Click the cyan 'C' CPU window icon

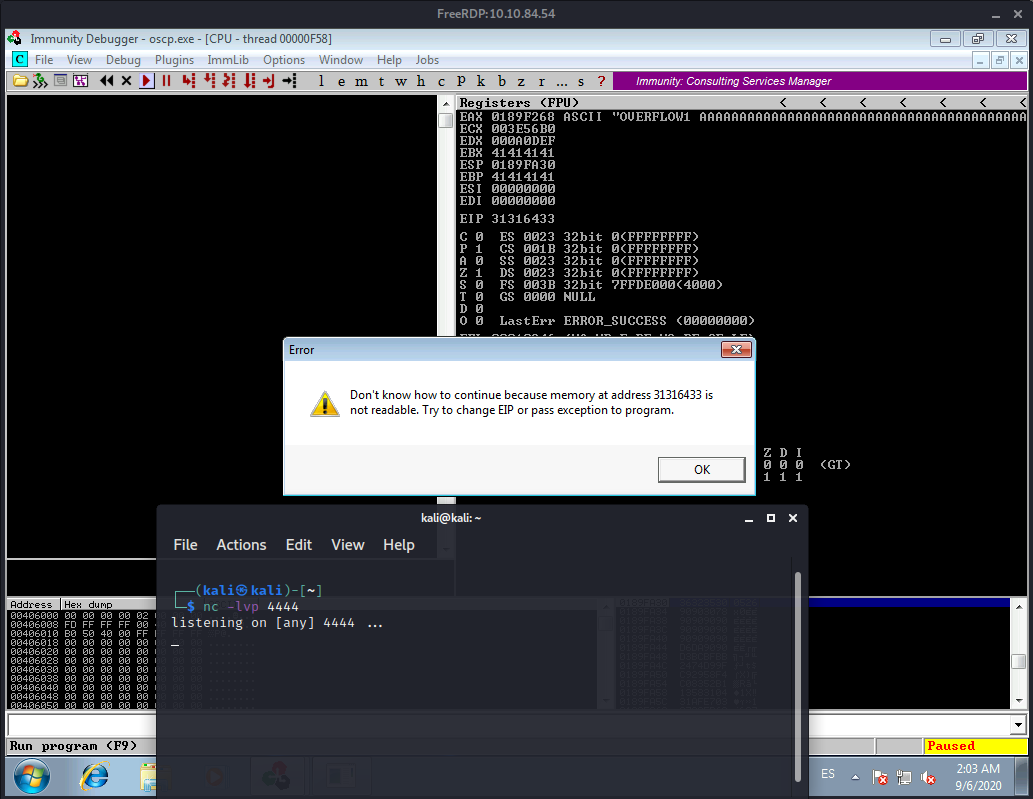20,59
